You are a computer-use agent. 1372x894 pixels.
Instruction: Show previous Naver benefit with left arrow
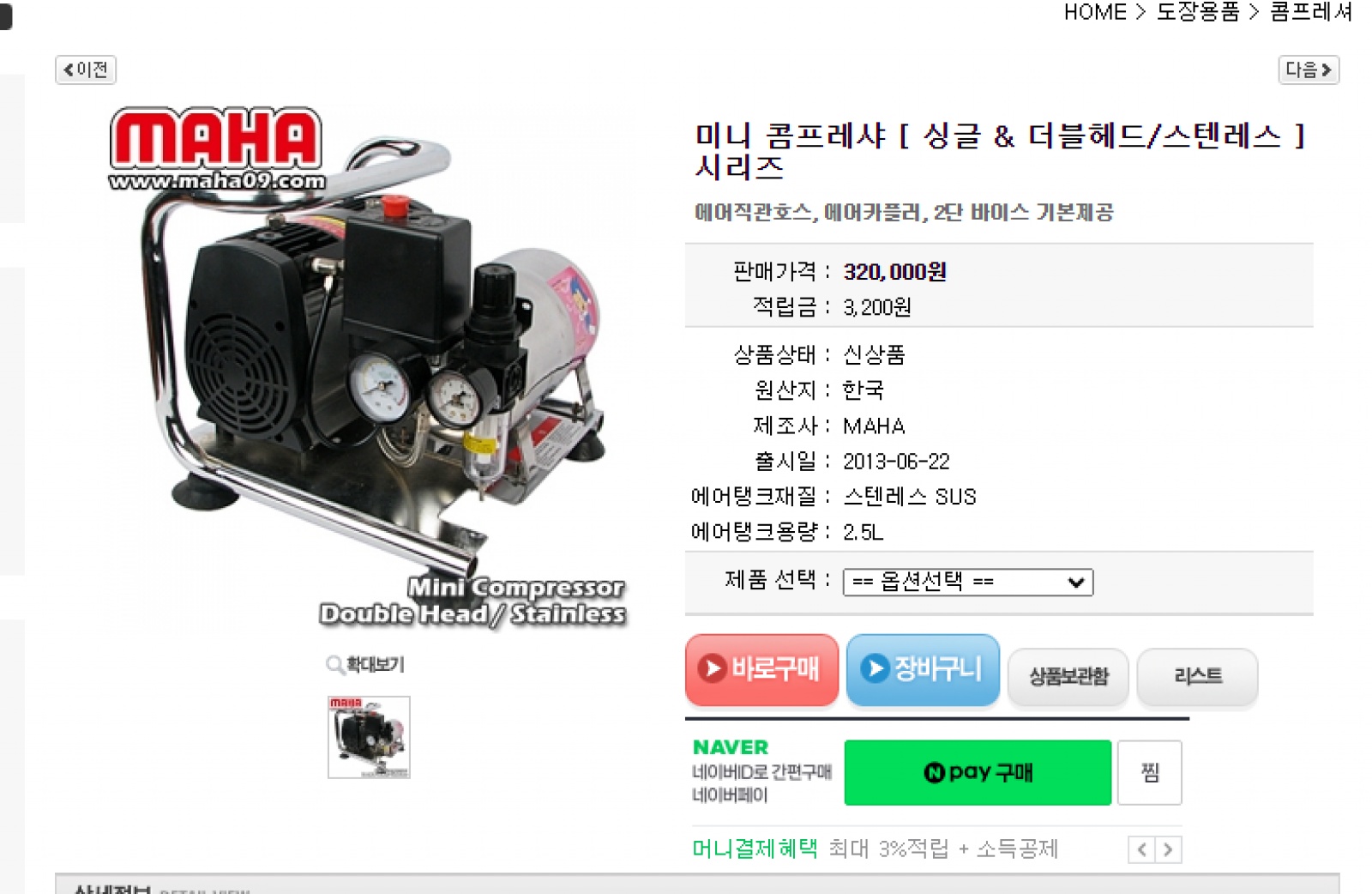[1141, 849]
